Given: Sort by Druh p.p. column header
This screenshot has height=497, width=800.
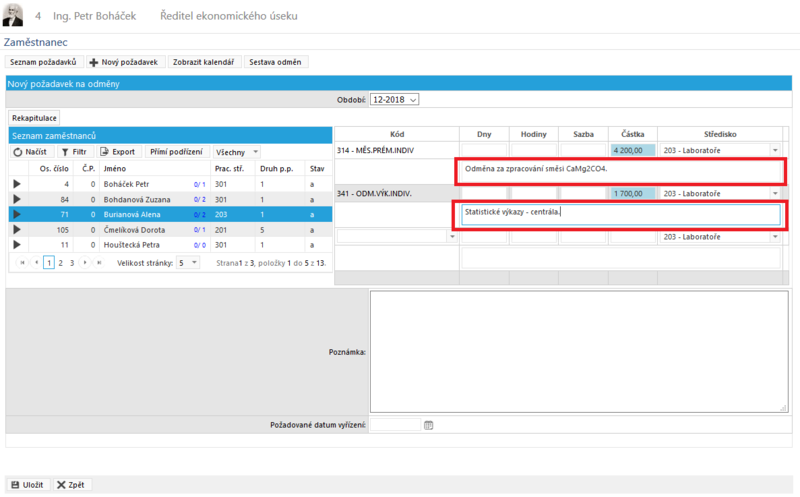Looking at the screenshot, I should point(277,169).
